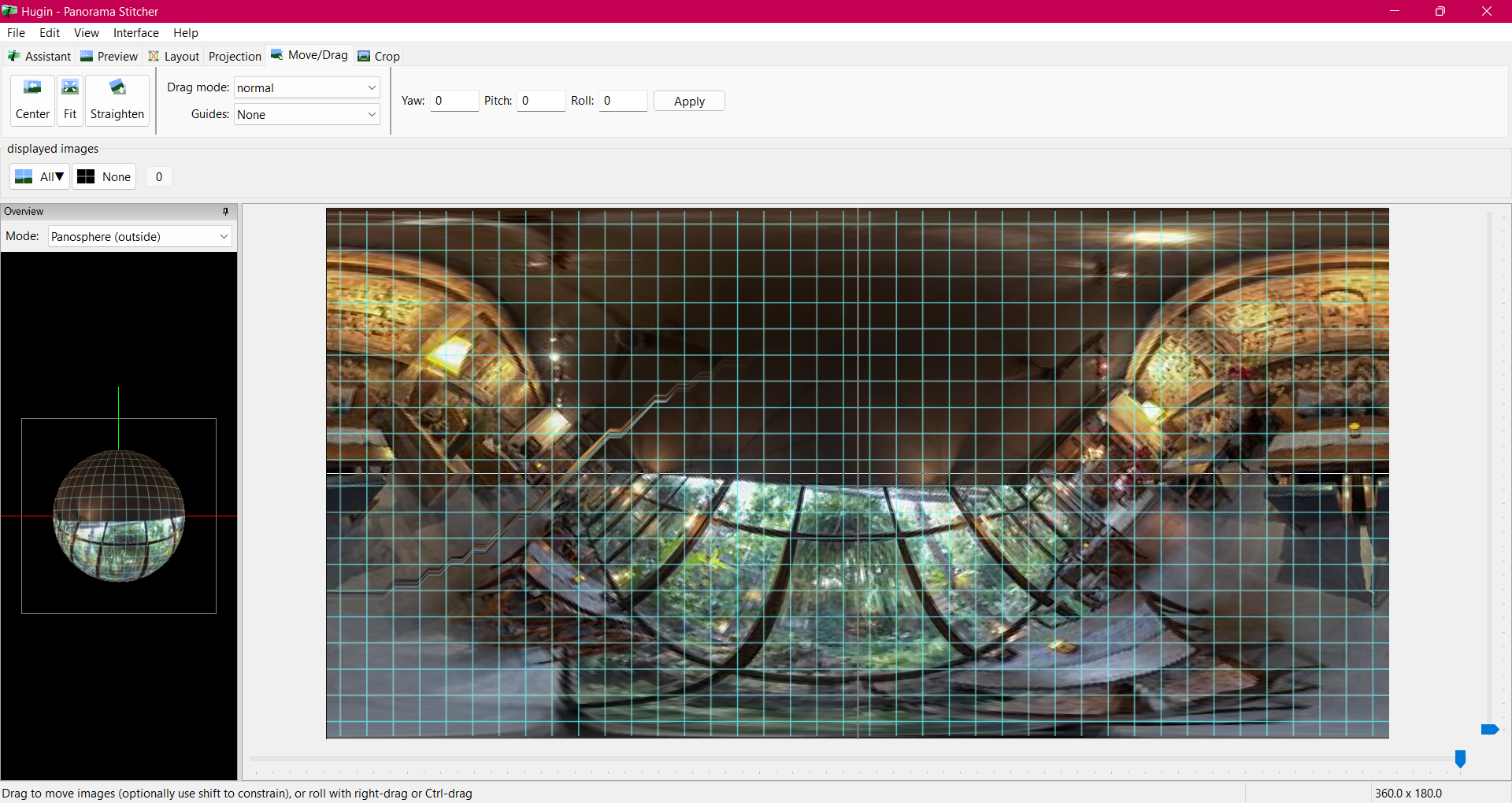Toggle display of image 0

pos(158,176)
